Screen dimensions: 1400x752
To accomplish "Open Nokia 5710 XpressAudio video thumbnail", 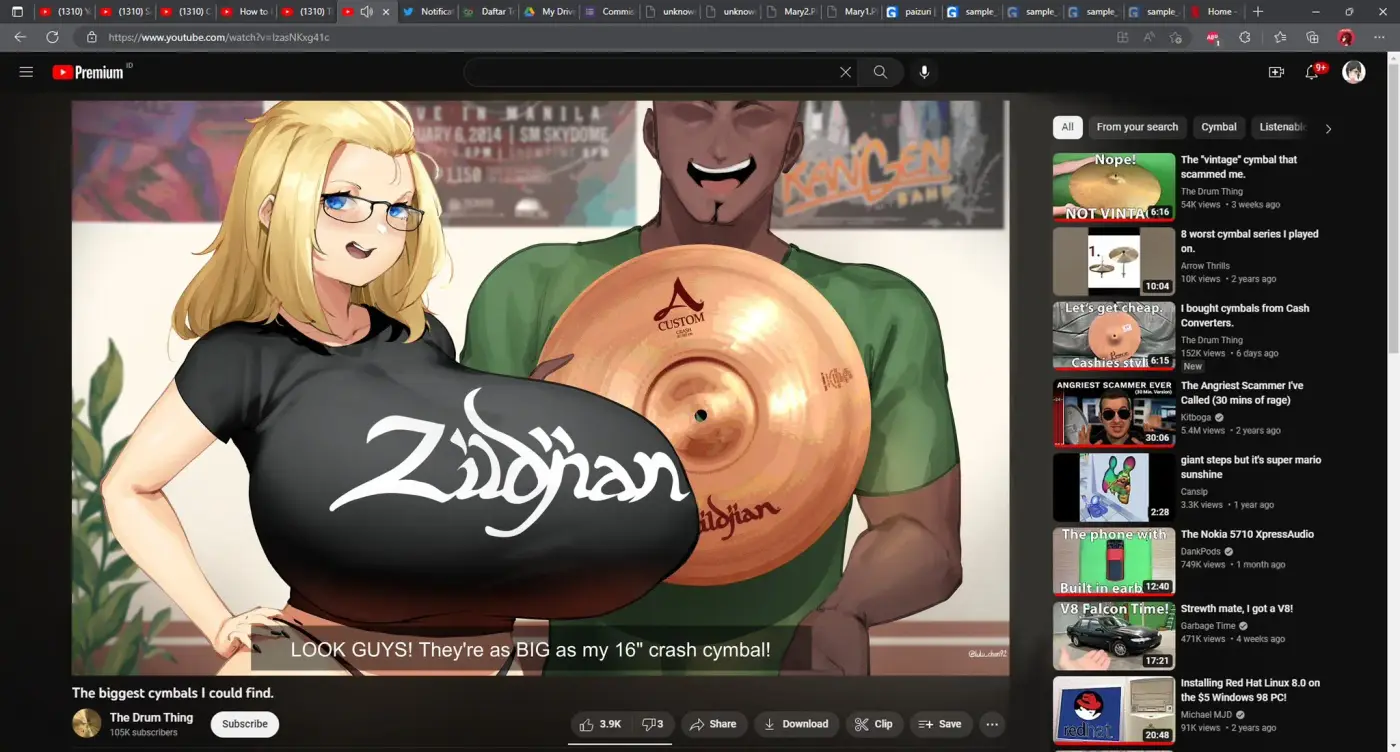I will 1114,561.
